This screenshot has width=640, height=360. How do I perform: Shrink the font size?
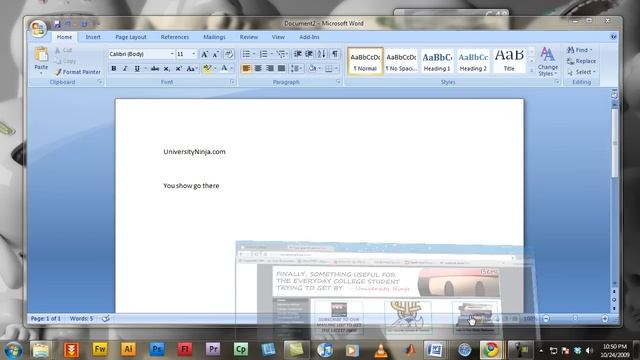(x=216, y=54)
